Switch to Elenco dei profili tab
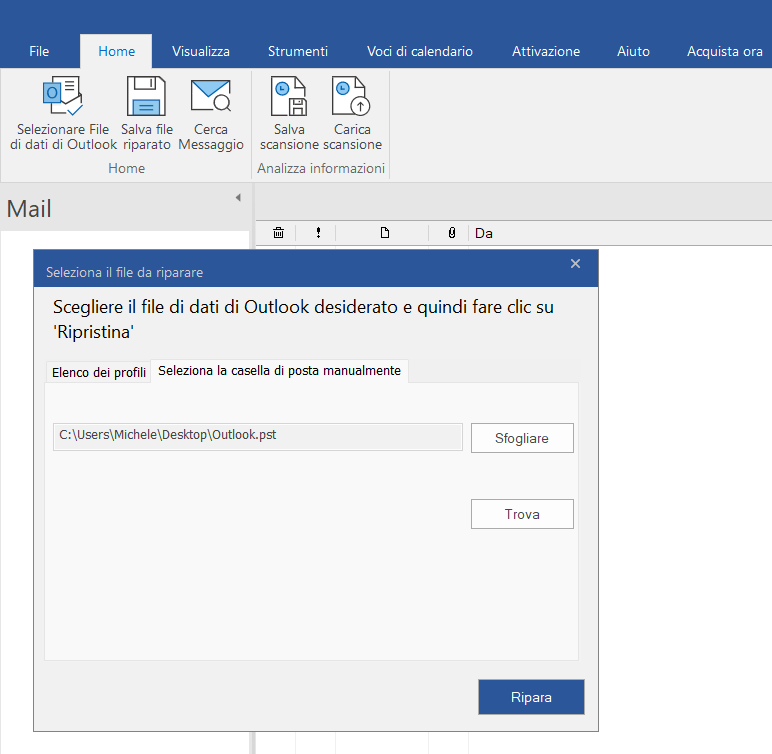Image resolution: width=772 pixels, height=754 pixels. [x=99, y=372]
